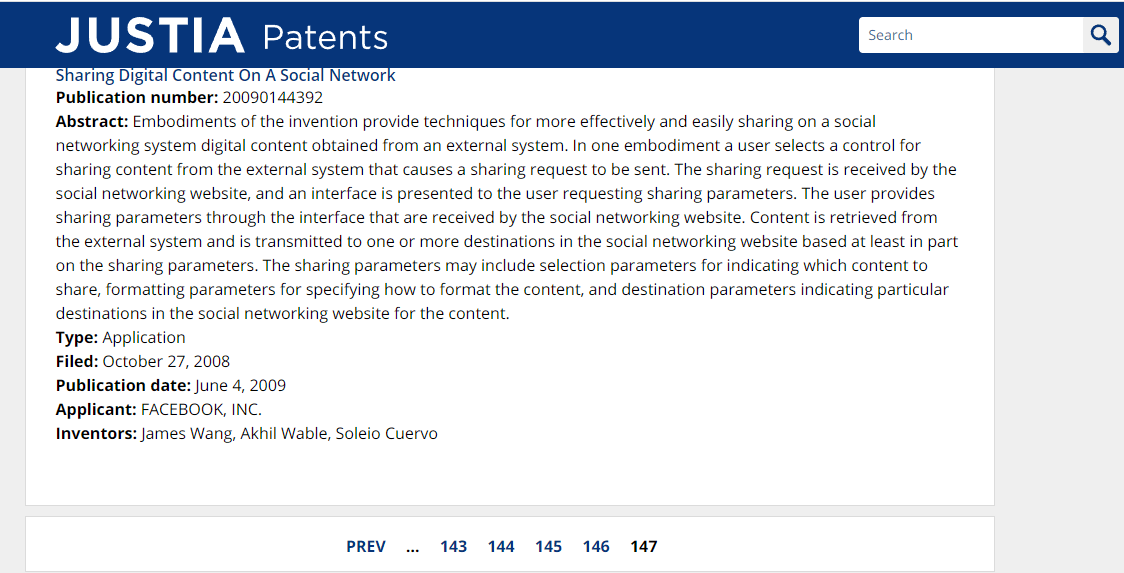Open the JUSTIA logo home link
The width and height of the screenshot is (1124, 573).
point(150,36)
